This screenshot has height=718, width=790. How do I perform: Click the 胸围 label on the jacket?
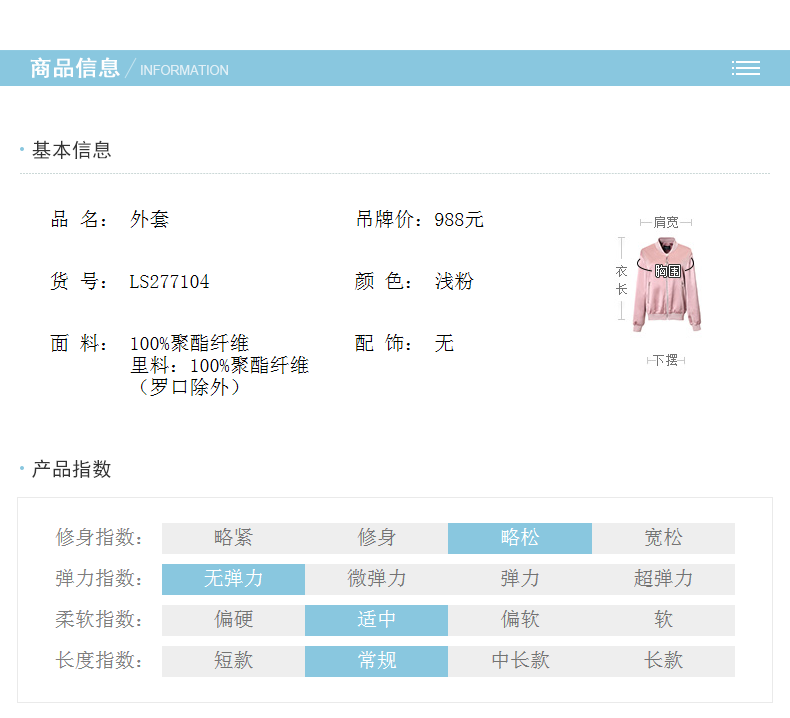[x=667, y=271]
